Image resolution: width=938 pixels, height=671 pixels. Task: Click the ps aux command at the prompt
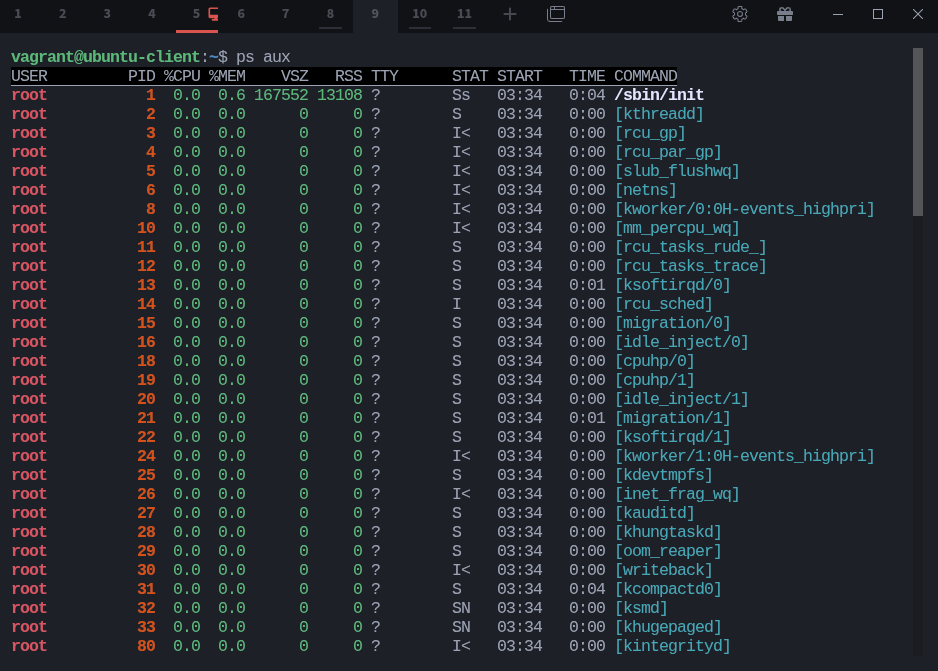tap(262, 56)
